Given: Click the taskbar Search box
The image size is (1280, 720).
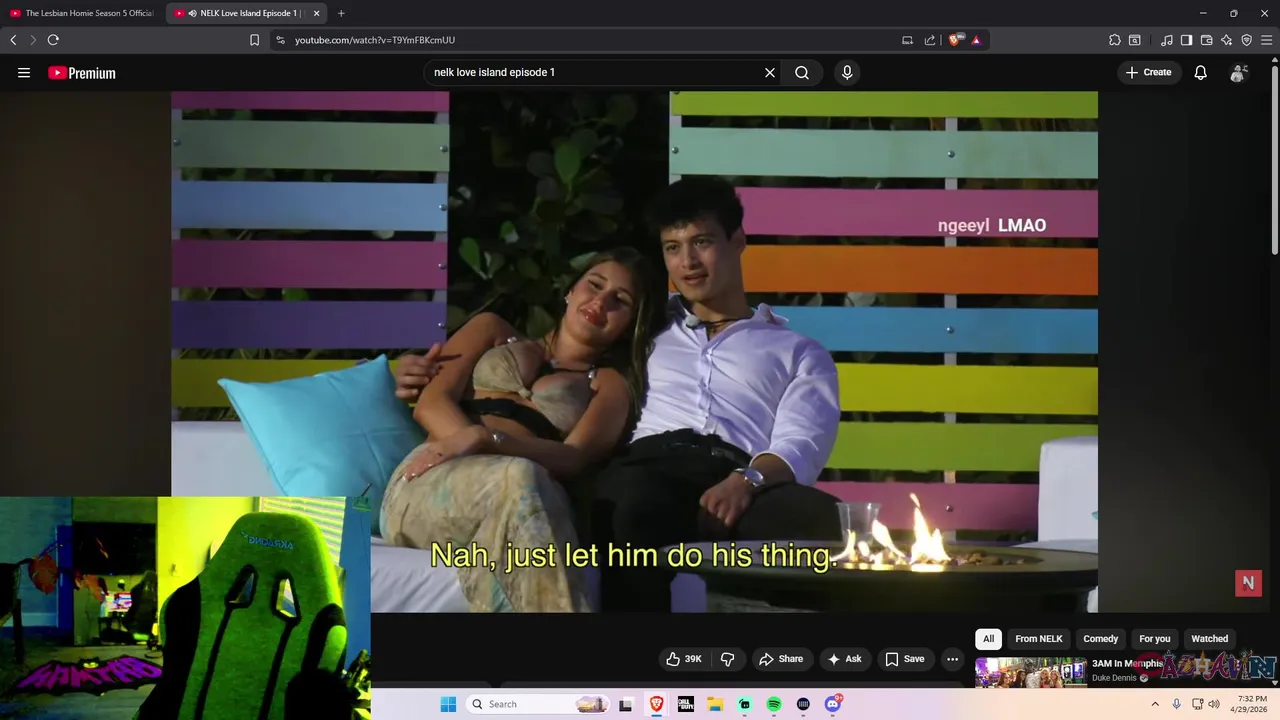Looking at the screenshot, I should coord(538,704).
